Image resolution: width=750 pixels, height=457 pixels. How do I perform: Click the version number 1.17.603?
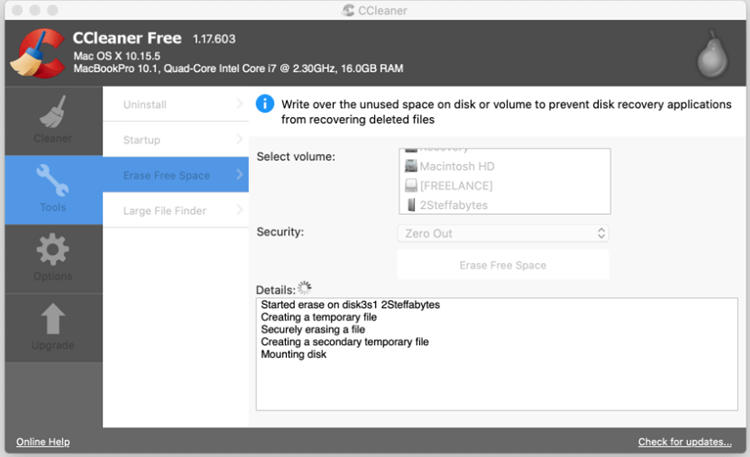214,39
